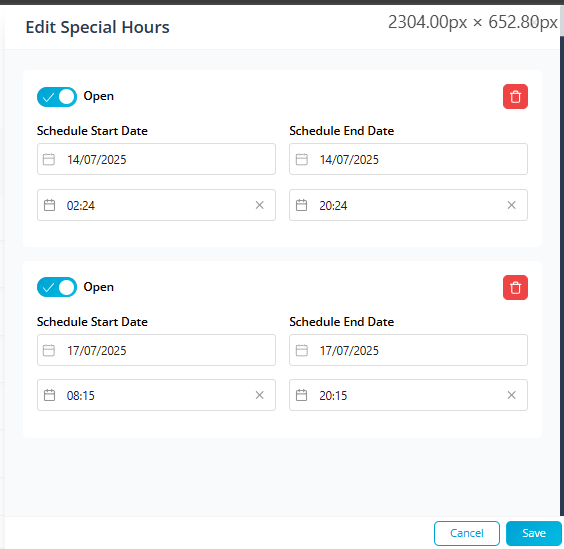
Task: Clear the 20:15 end time
Action: click(511, 395)
